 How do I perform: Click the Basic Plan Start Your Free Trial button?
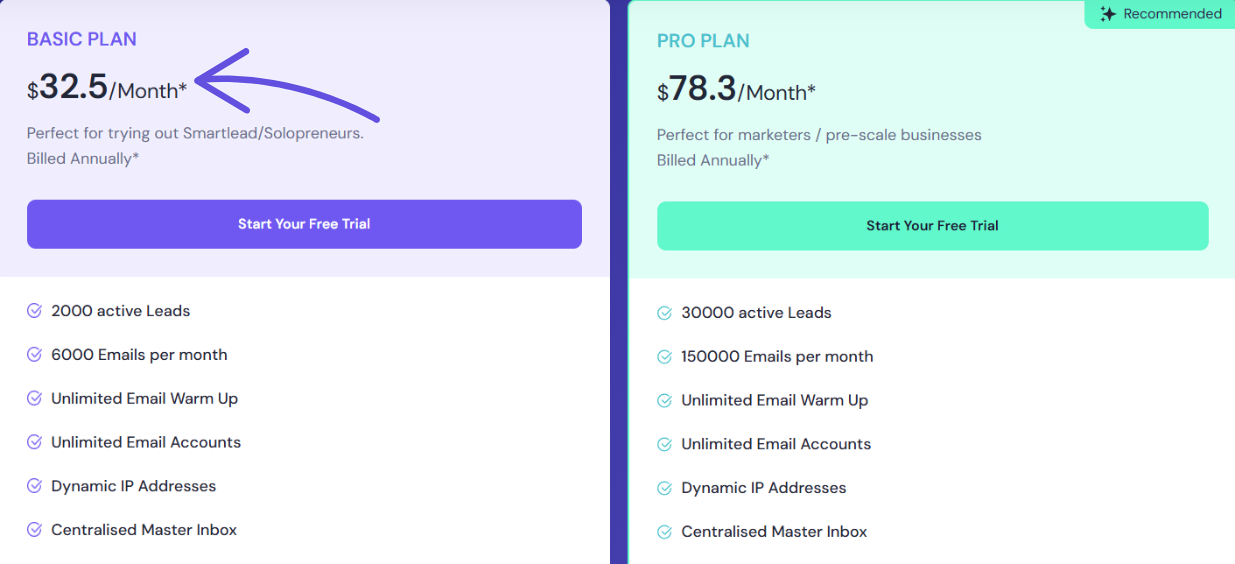[x=304, y=224]
